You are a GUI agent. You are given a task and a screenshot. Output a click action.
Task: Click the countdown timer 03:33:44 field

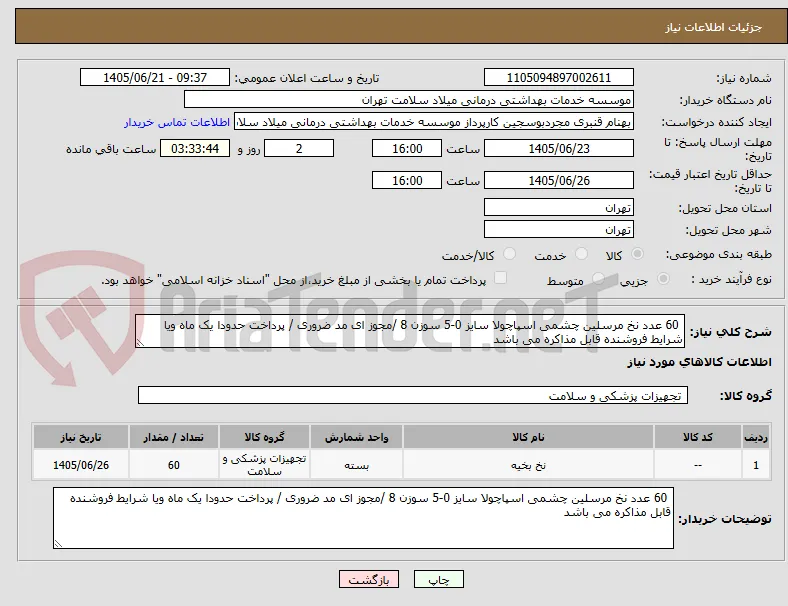(195, 148)
